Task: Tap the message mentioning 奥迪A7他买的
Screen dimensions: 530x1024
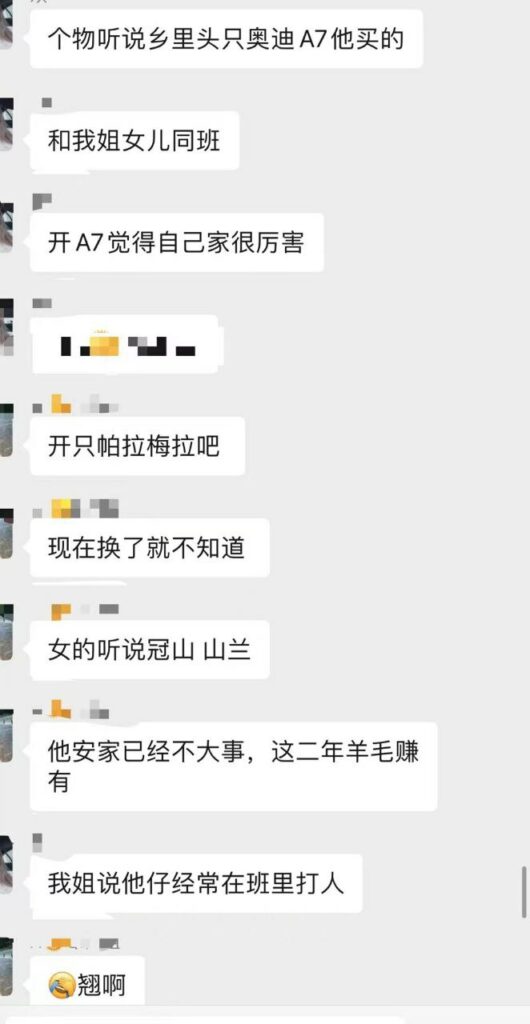Action: coord(226,39)
